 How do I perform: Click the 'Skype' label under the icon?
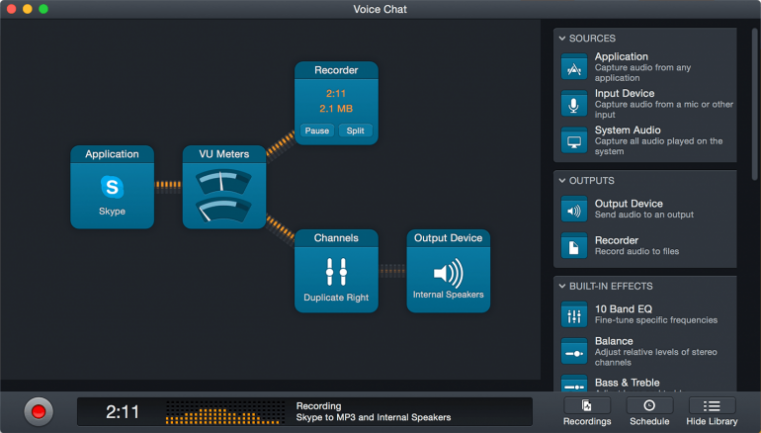[x=112, y=211]
